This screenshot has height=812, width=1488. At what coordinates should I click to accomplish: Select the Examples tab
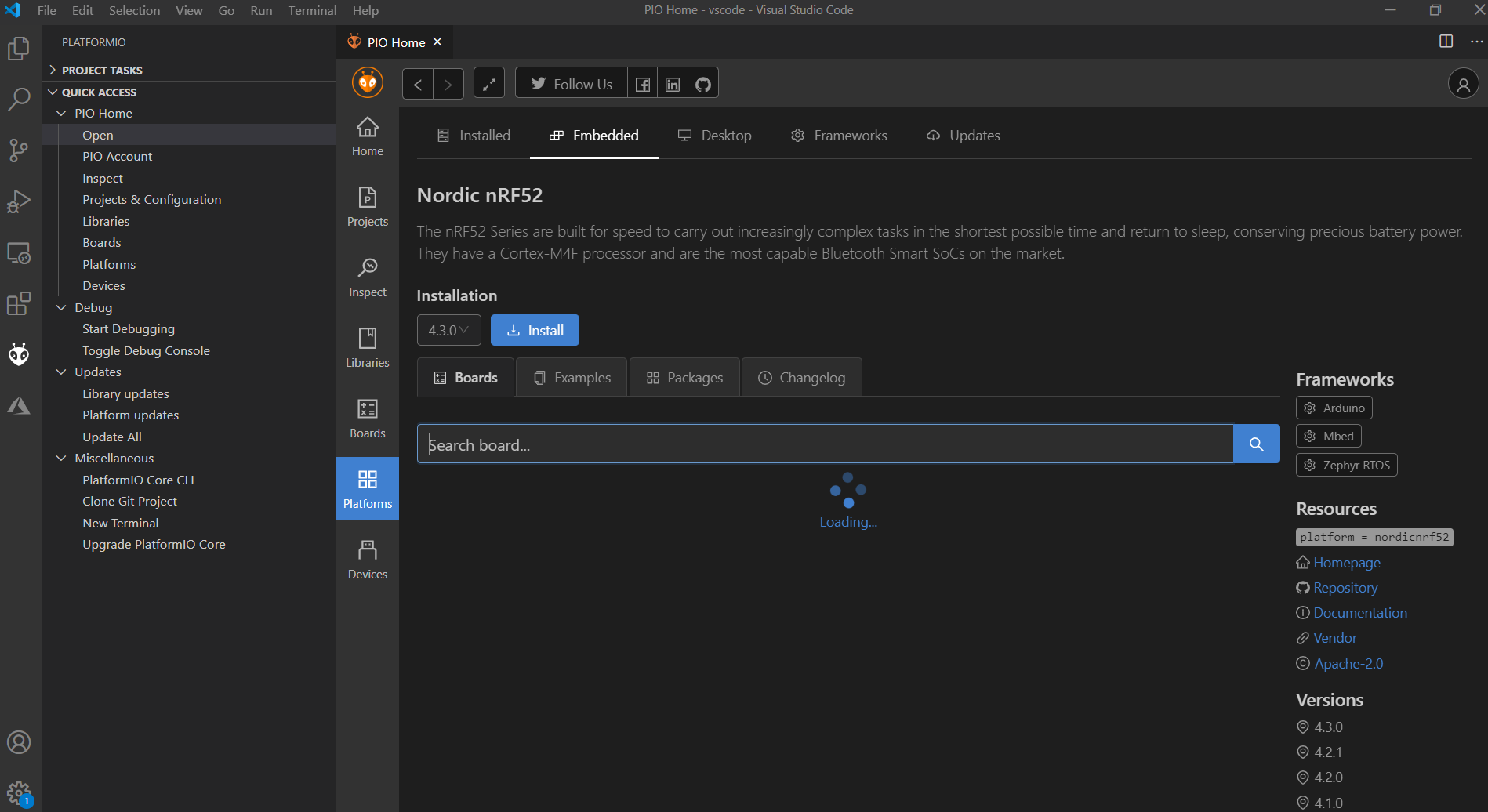click(572, 378)
